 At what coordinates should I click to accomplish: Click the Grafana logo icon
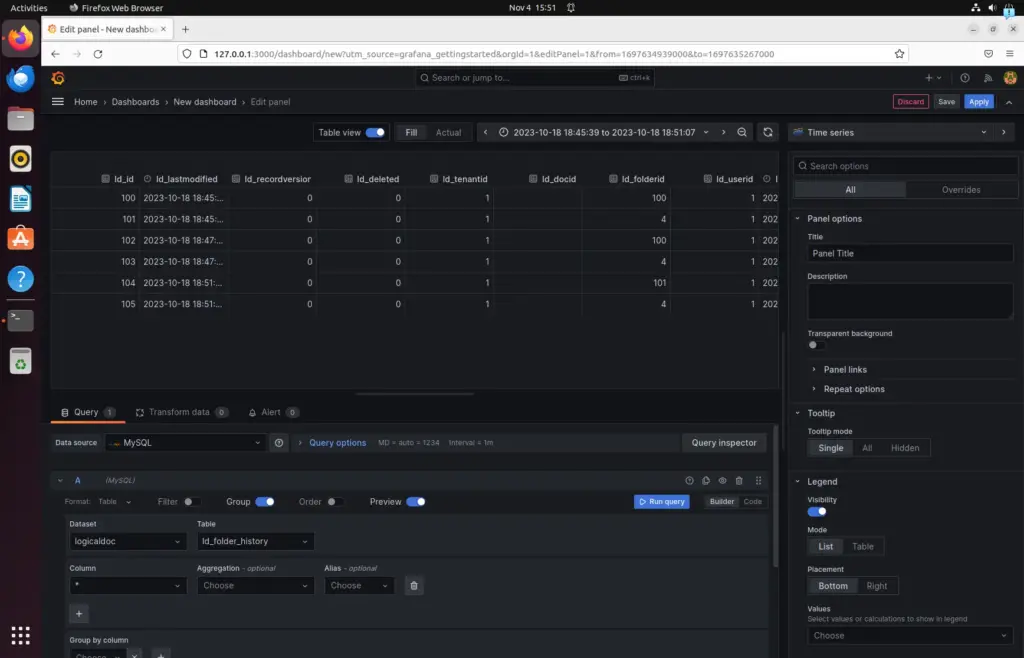[x=58, y=78]
